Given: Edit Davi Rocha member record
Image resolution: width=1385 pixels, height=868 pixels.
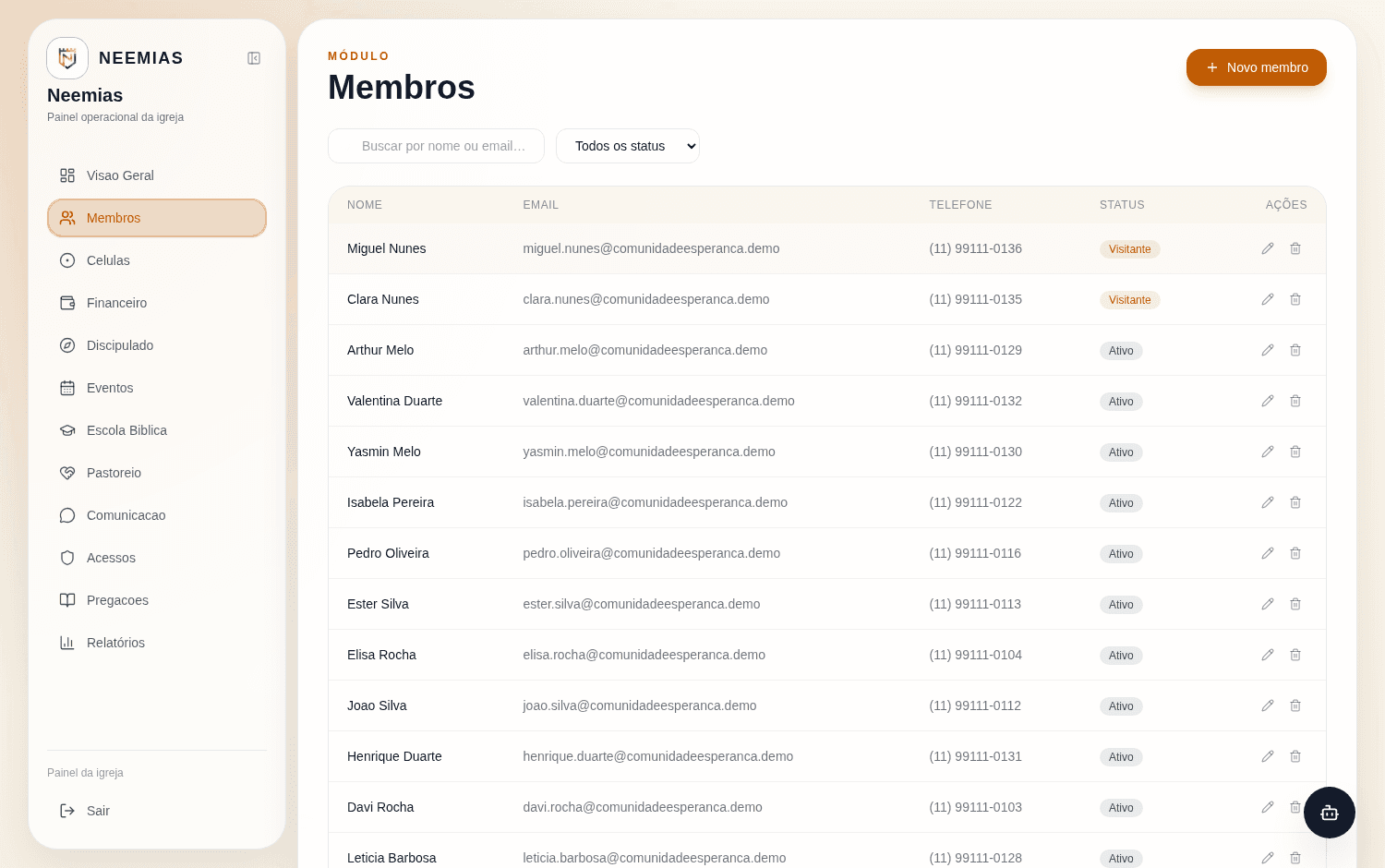Looking at the screenshot, I should click(1268, 807).
